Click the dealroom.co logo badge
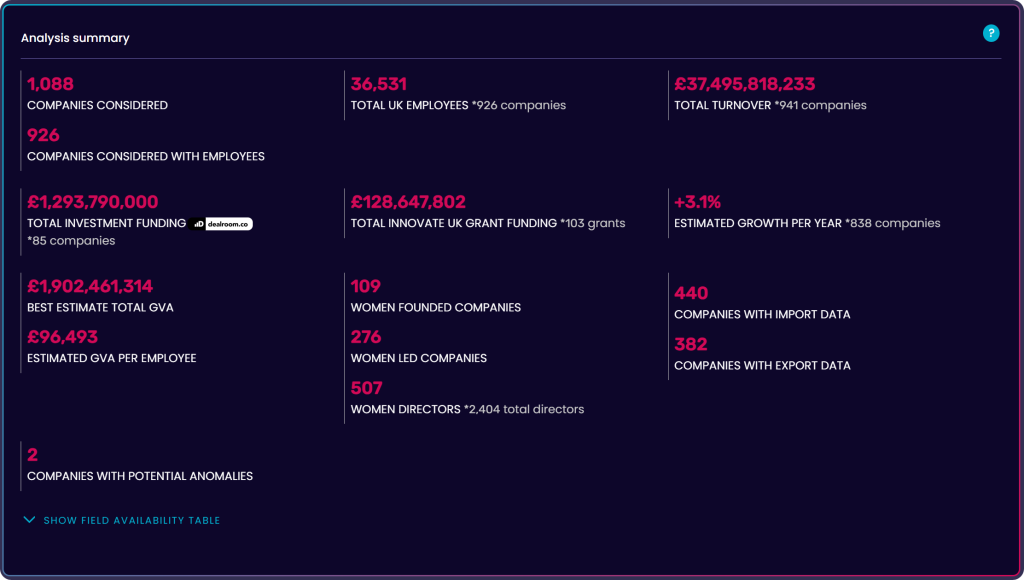 click(x=221, y=224)
